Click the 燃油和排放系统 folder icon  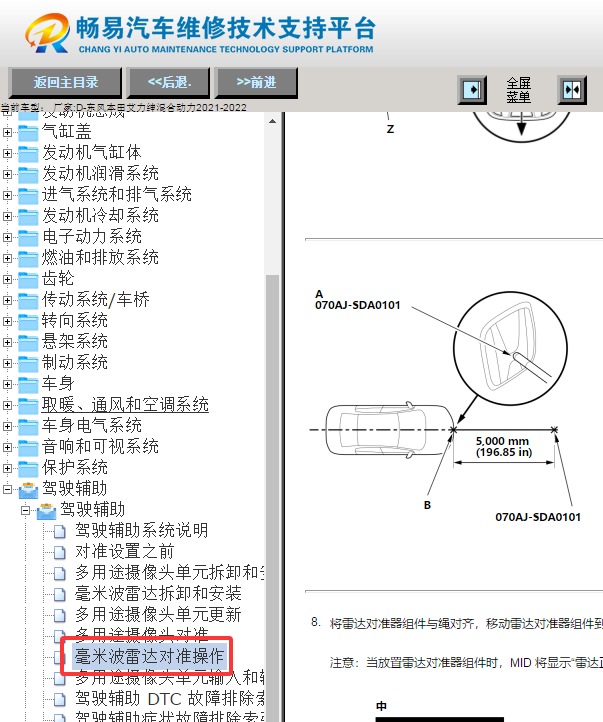tap(28, 259)
